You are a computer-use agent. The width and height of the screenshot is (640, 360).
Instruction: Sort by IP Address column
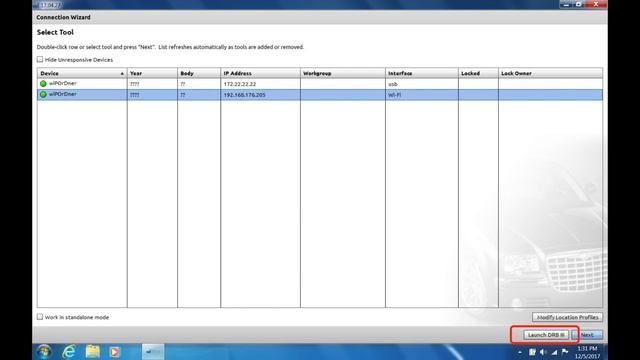tap(260, 73)
